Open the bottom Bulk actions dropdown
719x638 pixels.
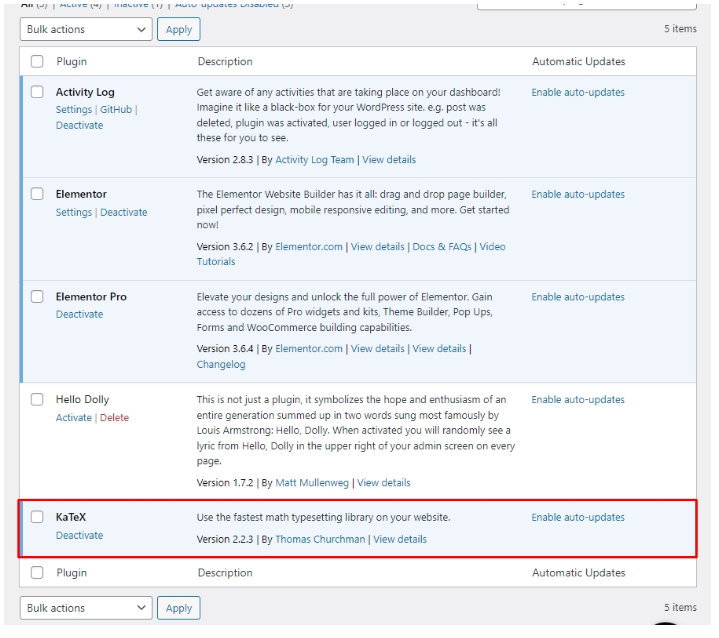(86, 608)
